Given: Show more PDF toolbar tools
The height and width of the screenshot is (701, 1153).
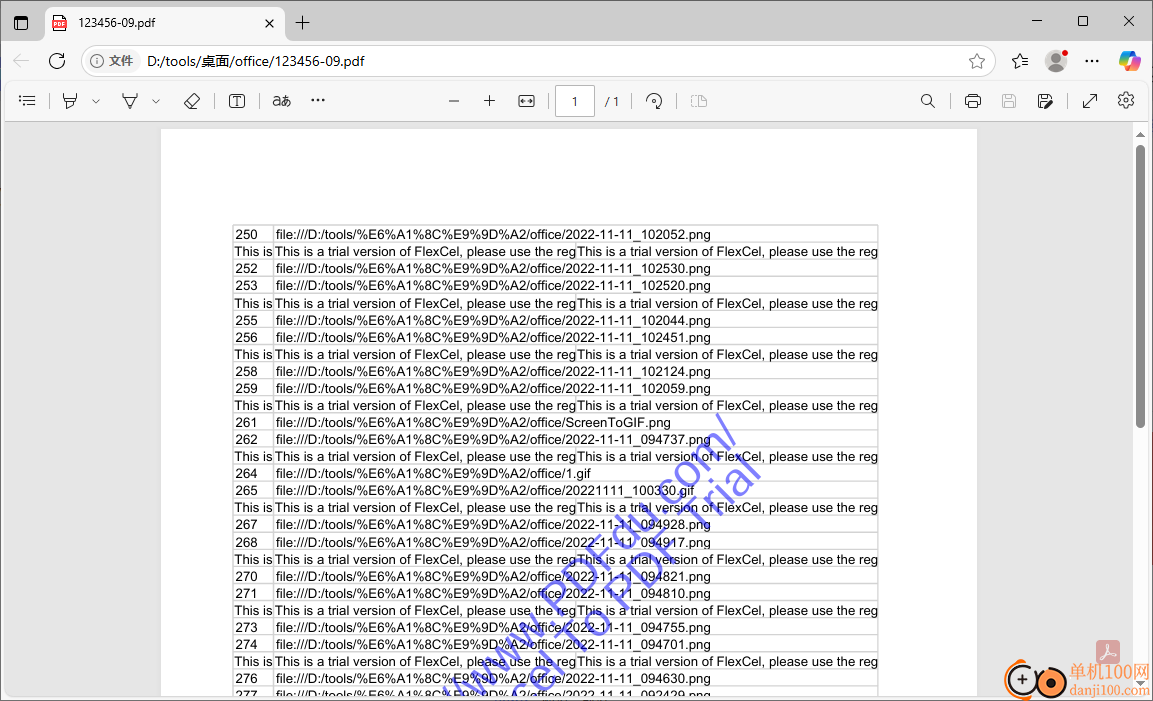Looking at the screenshot, I should (x=318, y=100).
